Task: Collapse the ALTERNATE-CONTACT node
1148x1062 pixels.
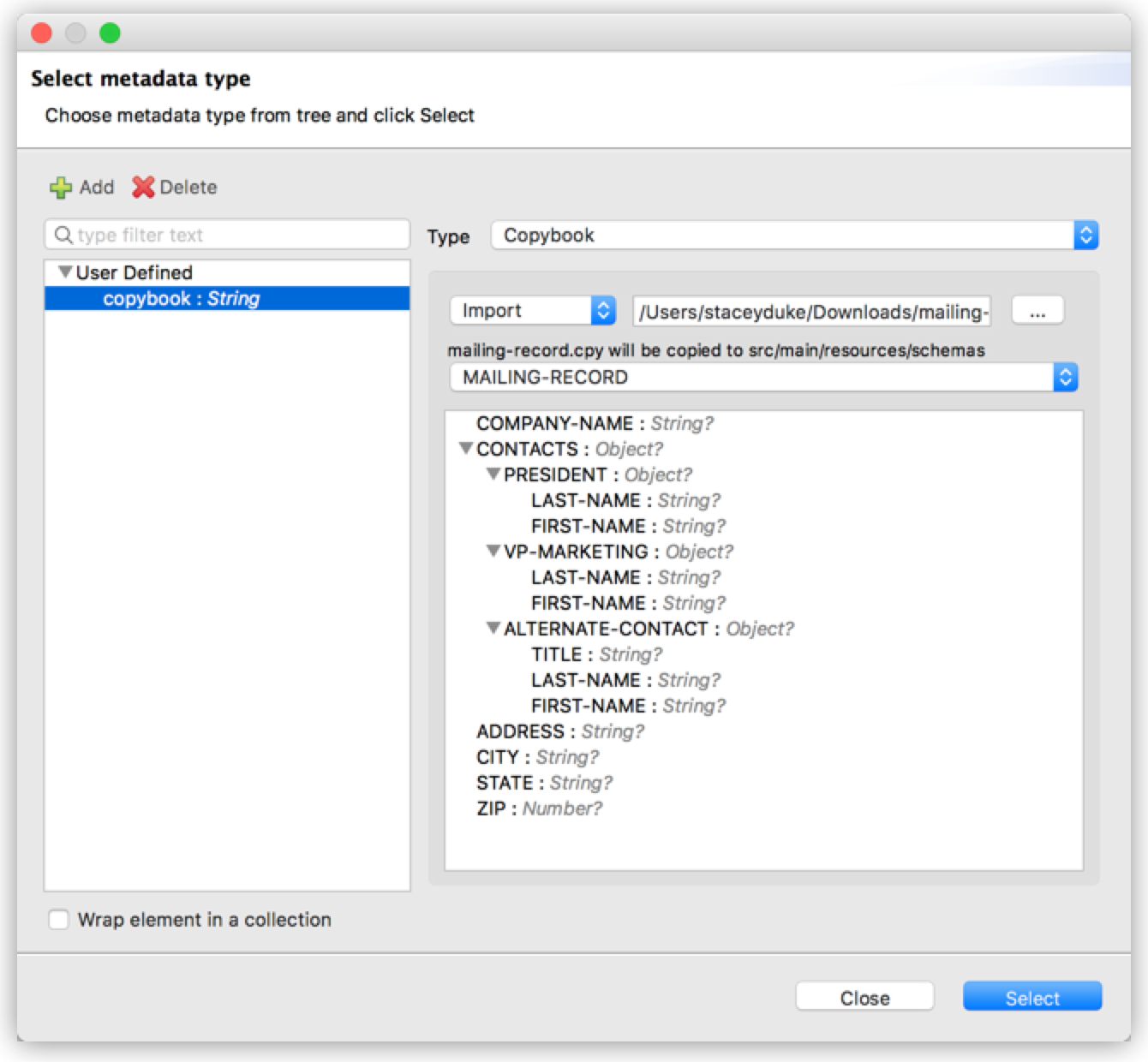Action: (x=493, y=628)
